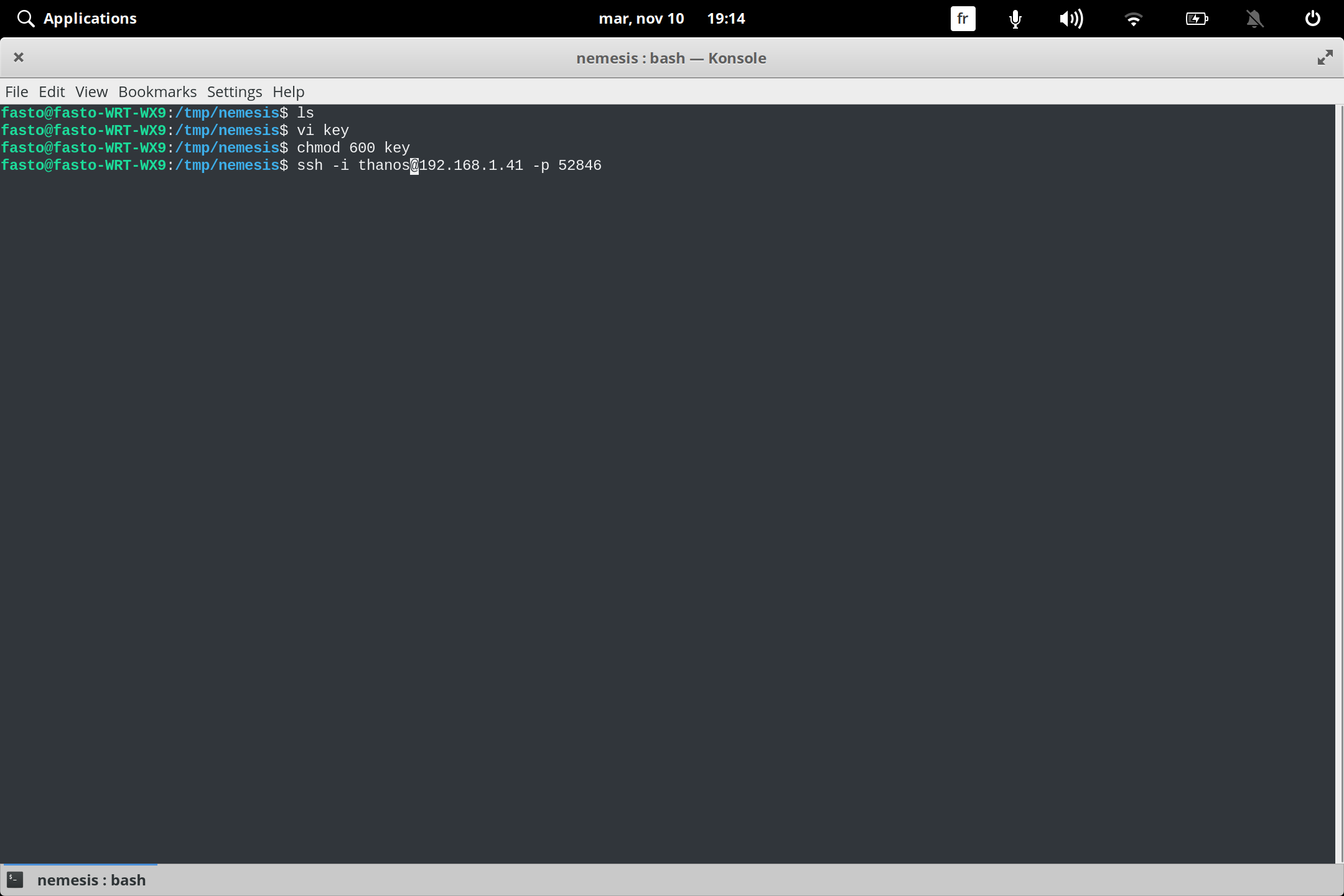Open the View menu
Image resolution: width=1344 pixels, height=896 pixels.
(91, 91)
